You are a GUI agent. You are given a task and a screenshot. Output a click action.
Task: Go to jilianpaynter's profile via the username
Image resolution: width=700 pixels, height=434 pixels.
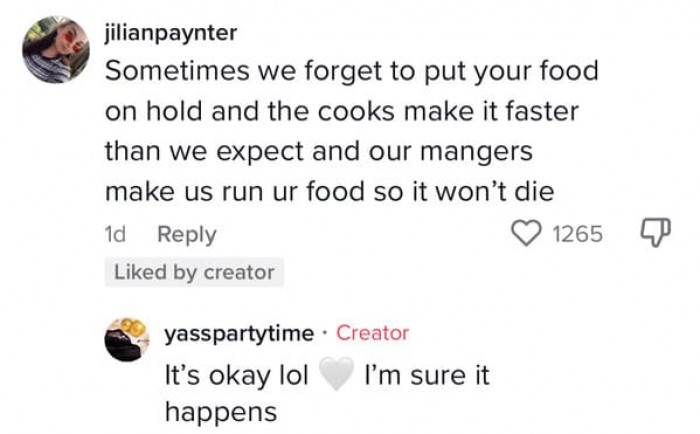[170, 33]
